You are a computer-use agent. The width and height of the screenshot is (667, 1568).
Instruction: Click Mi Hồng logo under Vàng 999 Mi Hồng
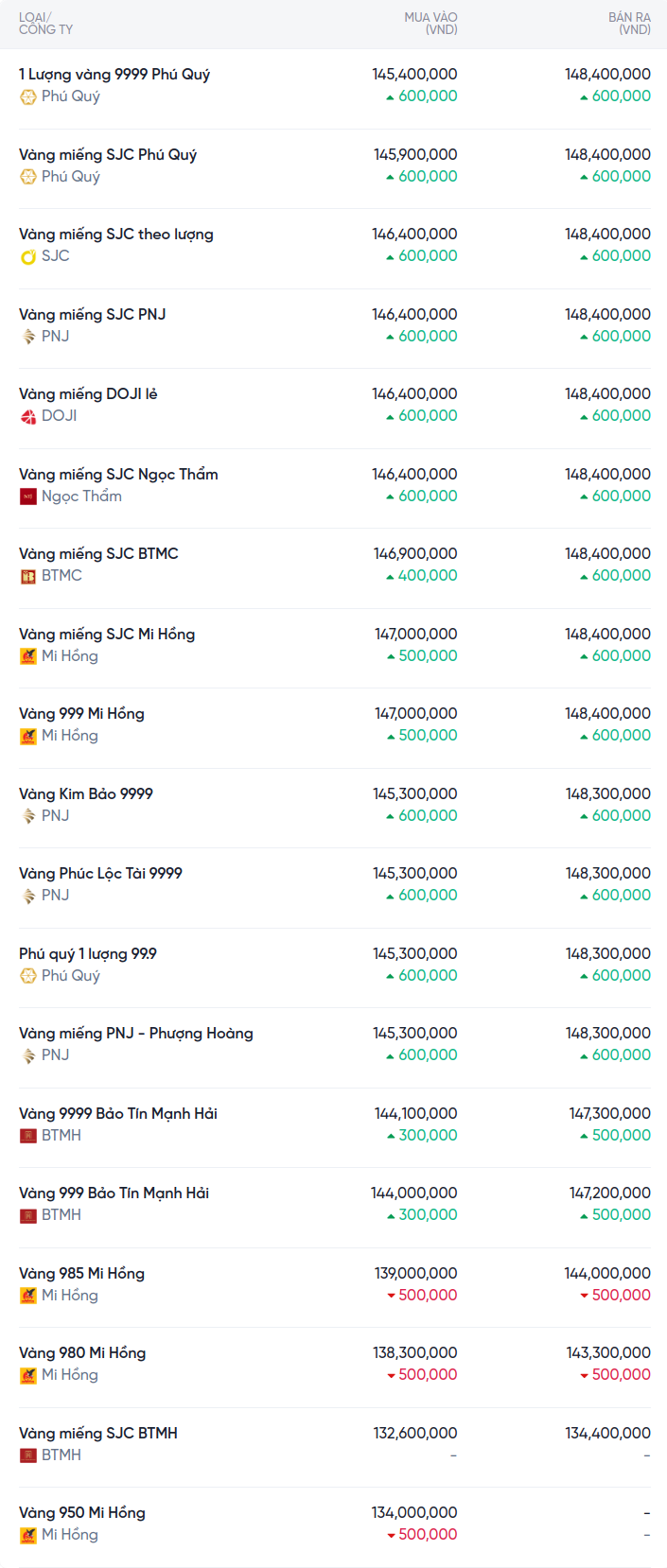[x=28, y=736]
